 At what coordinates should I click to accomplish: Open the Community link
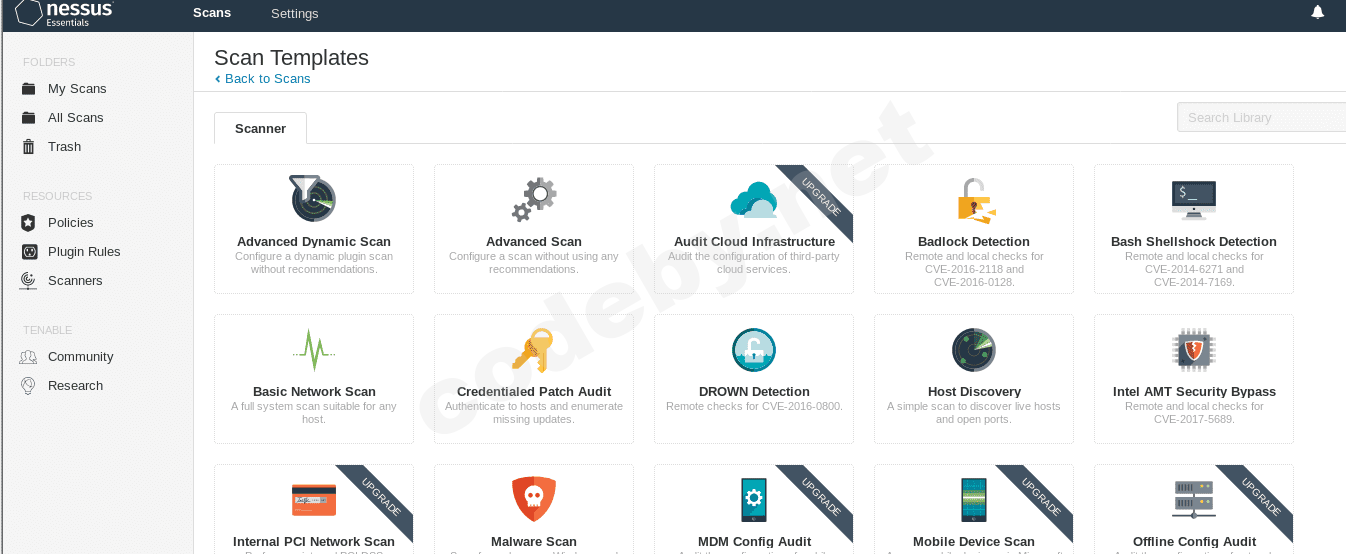(x=81, y=357)
